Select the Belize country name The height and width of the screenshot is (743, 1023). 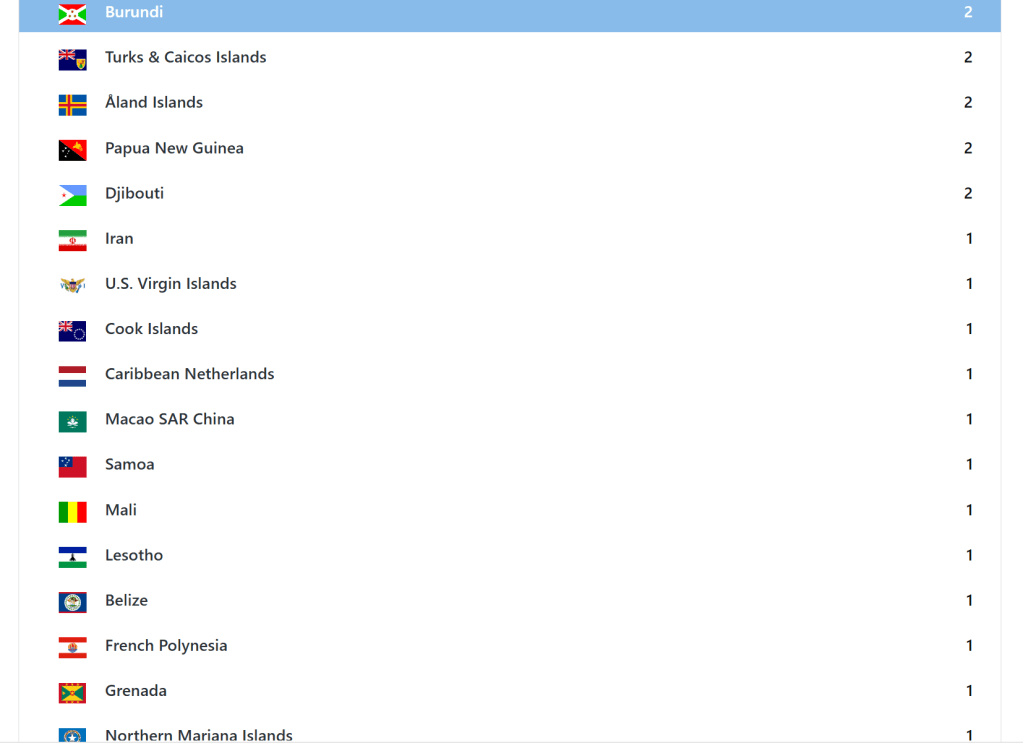tap(126, 600)
